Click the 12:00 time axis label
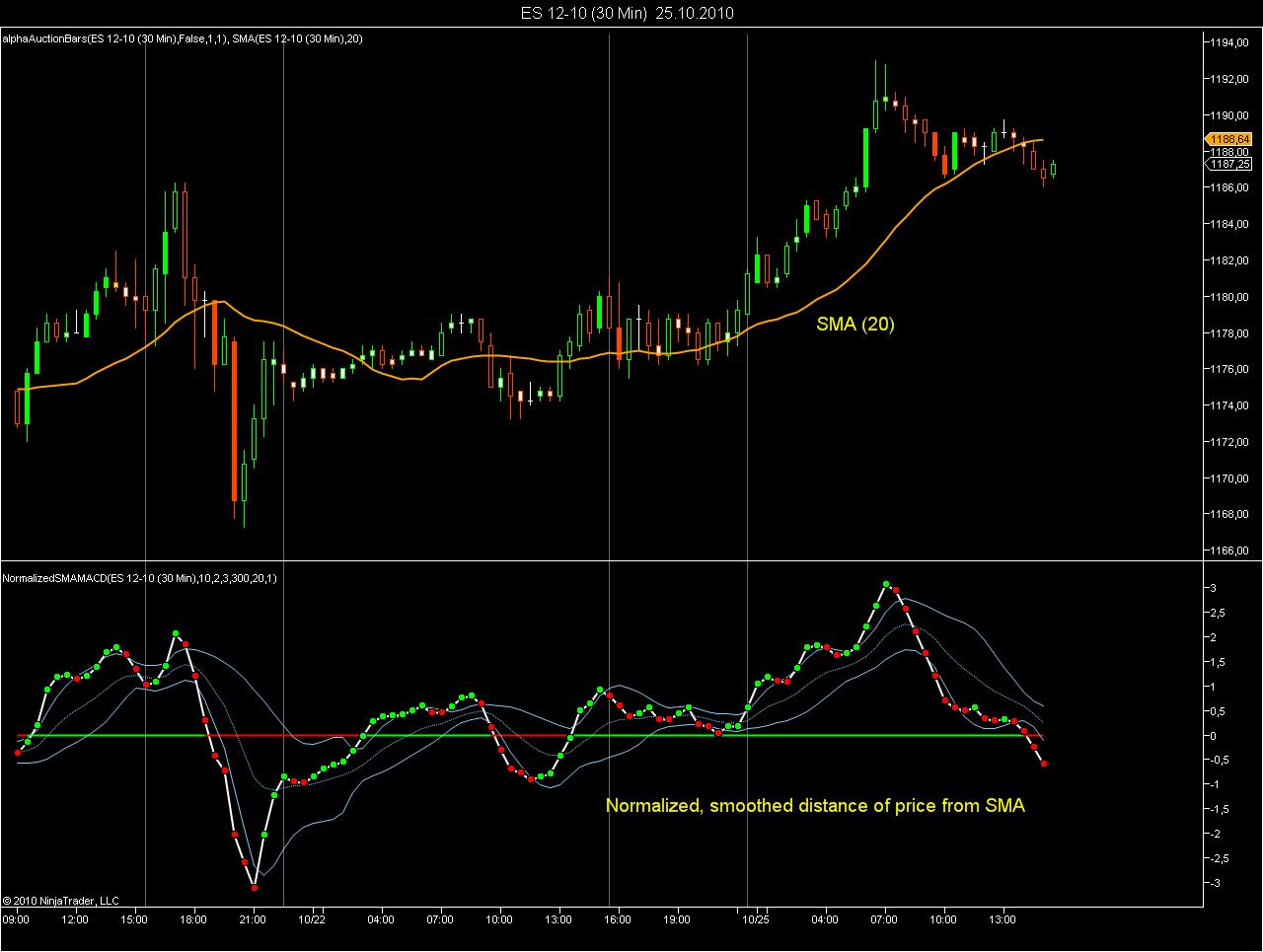The width and height of the screenshot is (1263, 952). point(75,920)
